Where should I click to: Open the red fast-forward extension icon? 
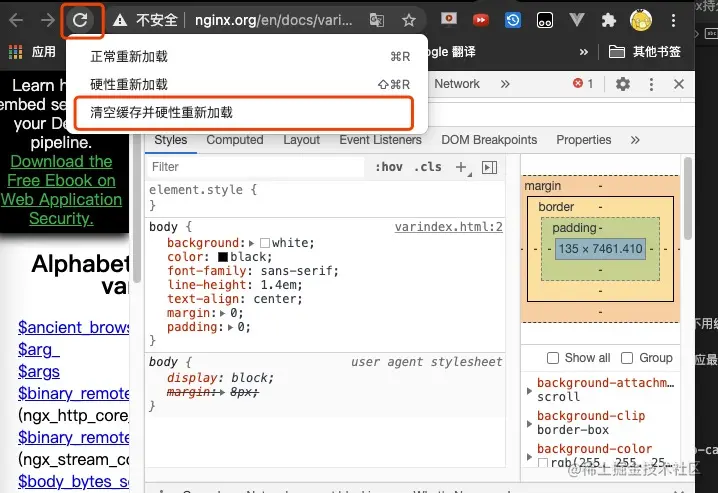tap(480, 20)
